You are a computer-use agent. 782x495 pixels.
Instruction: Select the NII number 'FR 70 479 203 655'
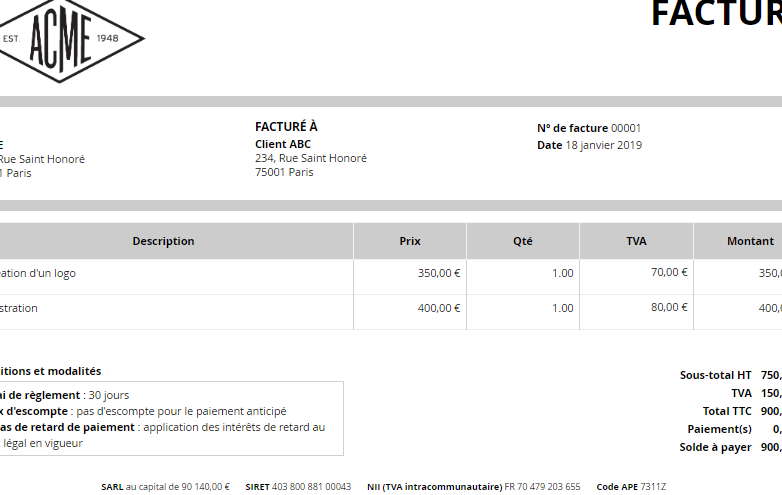pyautogui.click(x=542, y=487)
